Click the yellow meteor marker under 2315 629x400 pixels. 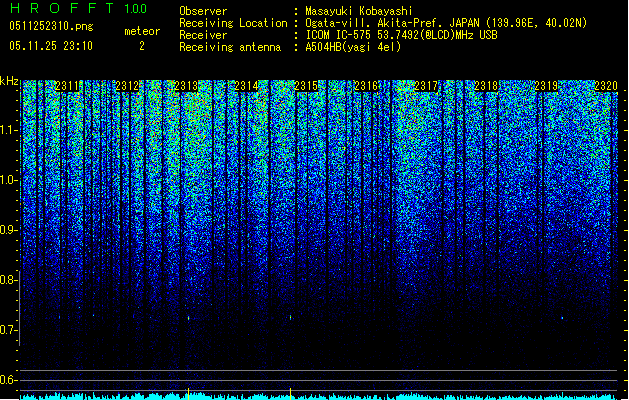(290, 393)
